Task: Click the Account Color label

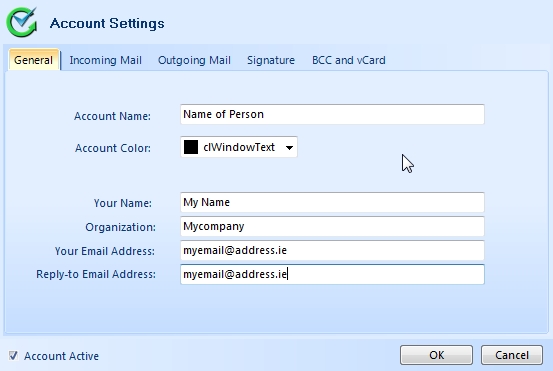Action: tap(113, 148)
